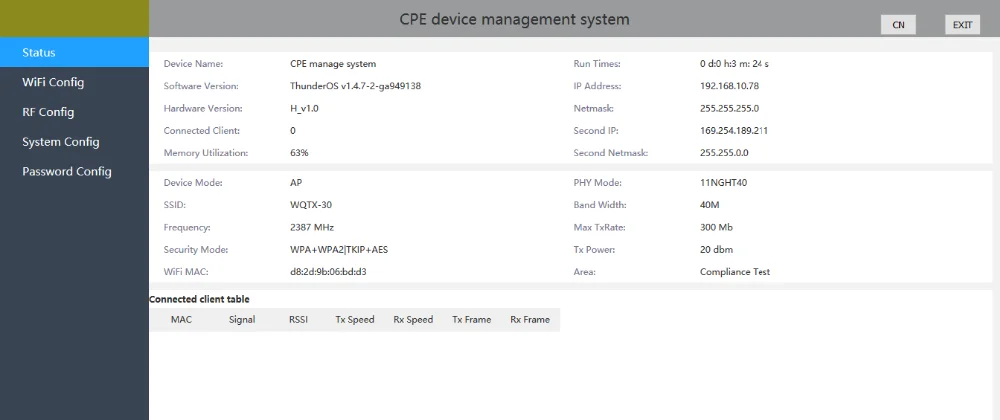1000x420 pixels.
Task: Click the EXIT button
Action: pos(962,25)
